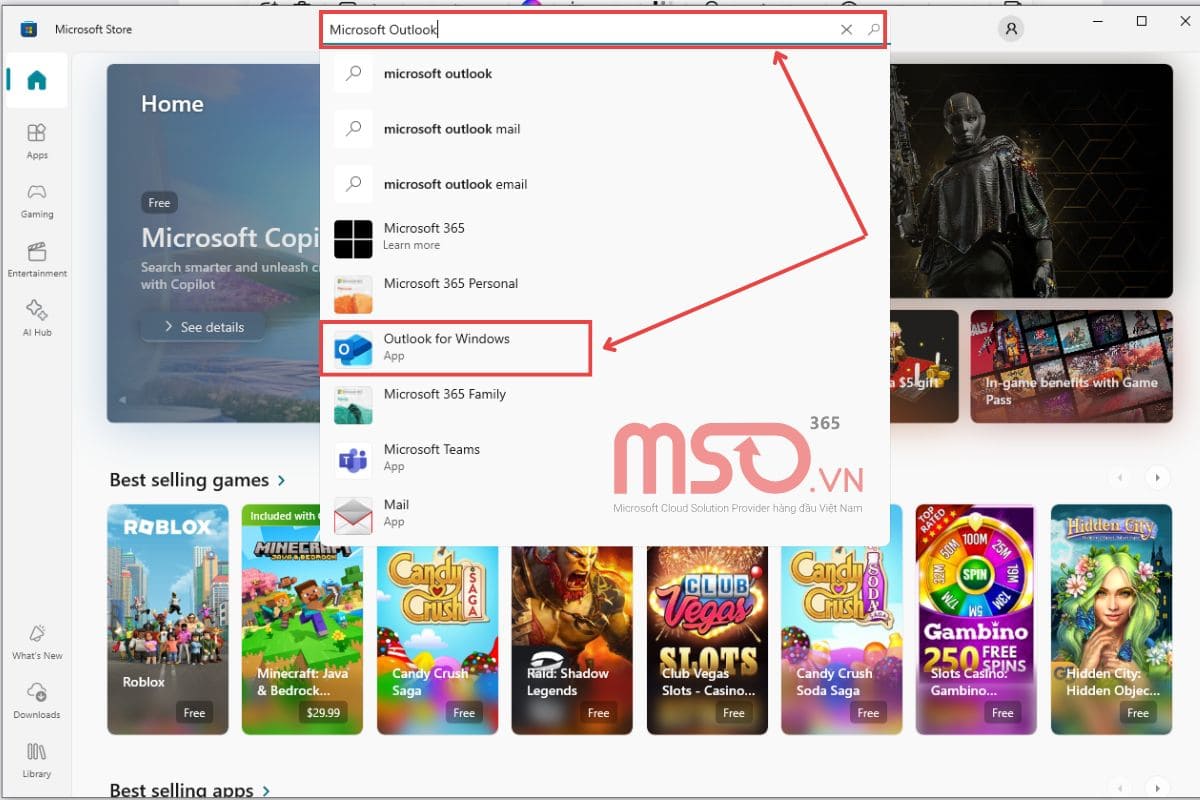This screenshot has height=800, width=1200.
Task: Click the Home heading on banner
Action: [172, 103]
